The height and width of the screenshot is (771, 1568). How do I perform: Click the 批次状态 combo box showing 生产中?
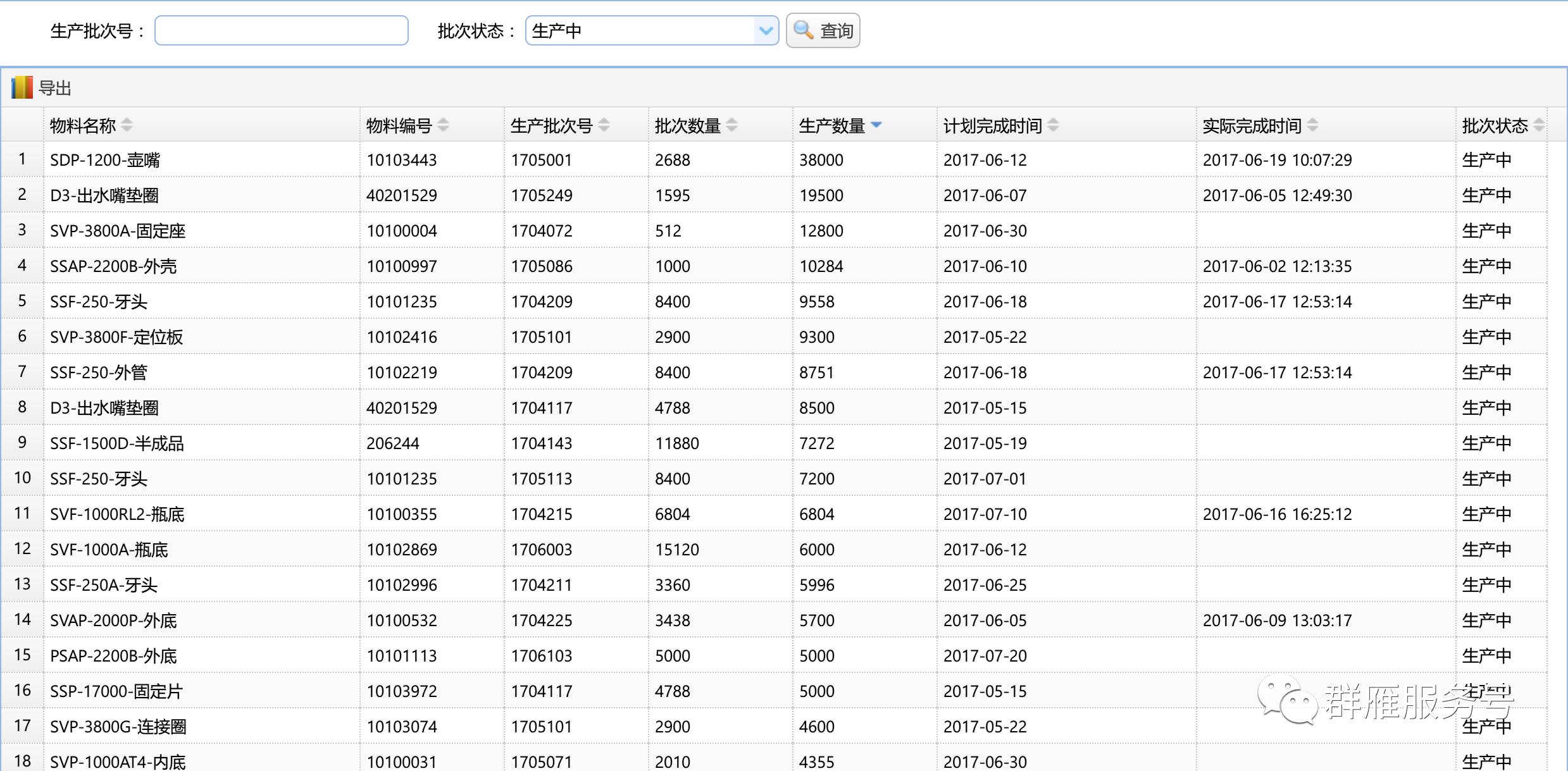point(639,30)
